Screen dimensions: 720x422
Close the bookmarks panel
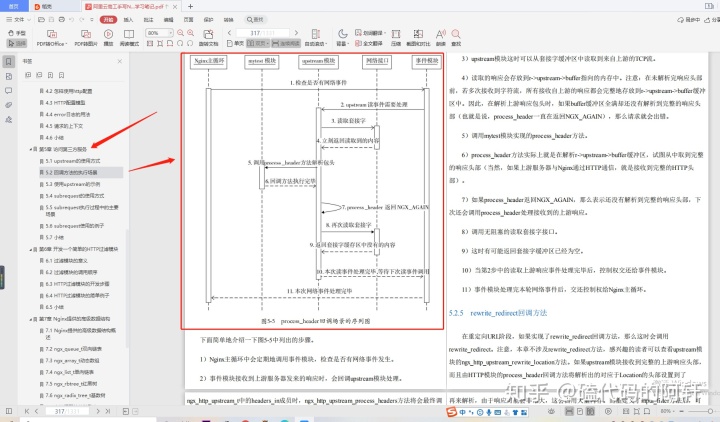coord(120,61)
